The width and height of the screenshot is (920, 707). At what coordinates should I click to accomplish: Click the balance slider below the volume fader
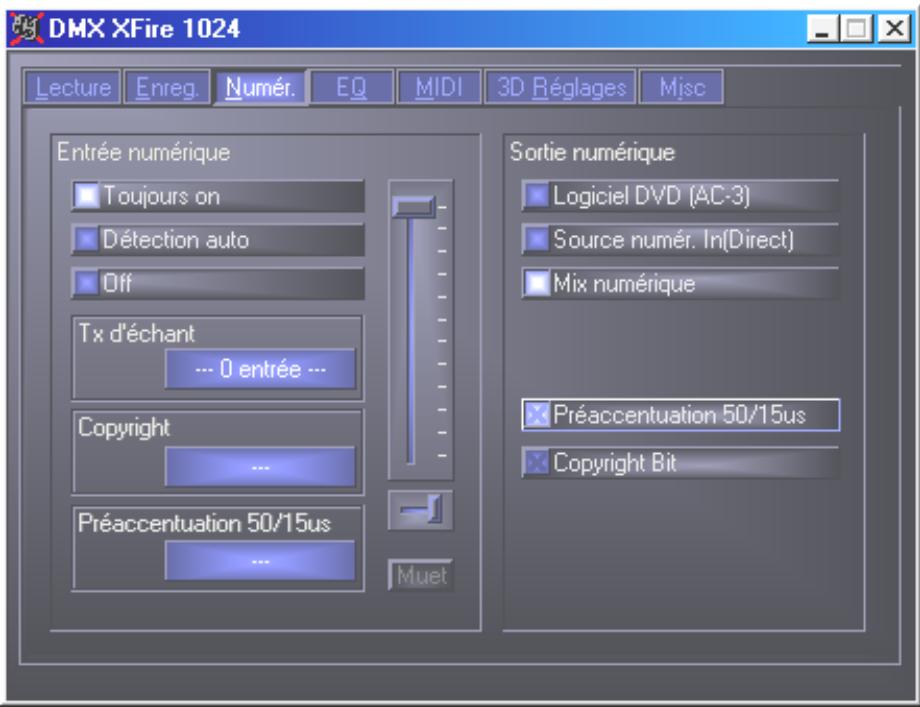pyautogui.click(x=420, y=510)
